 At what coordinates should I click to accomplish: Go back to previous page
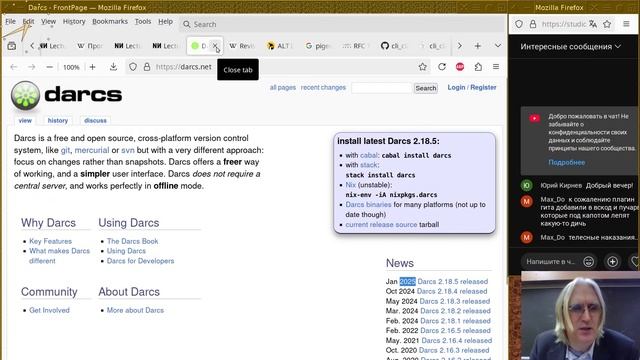pyautogui.click(x=14, y=67)
